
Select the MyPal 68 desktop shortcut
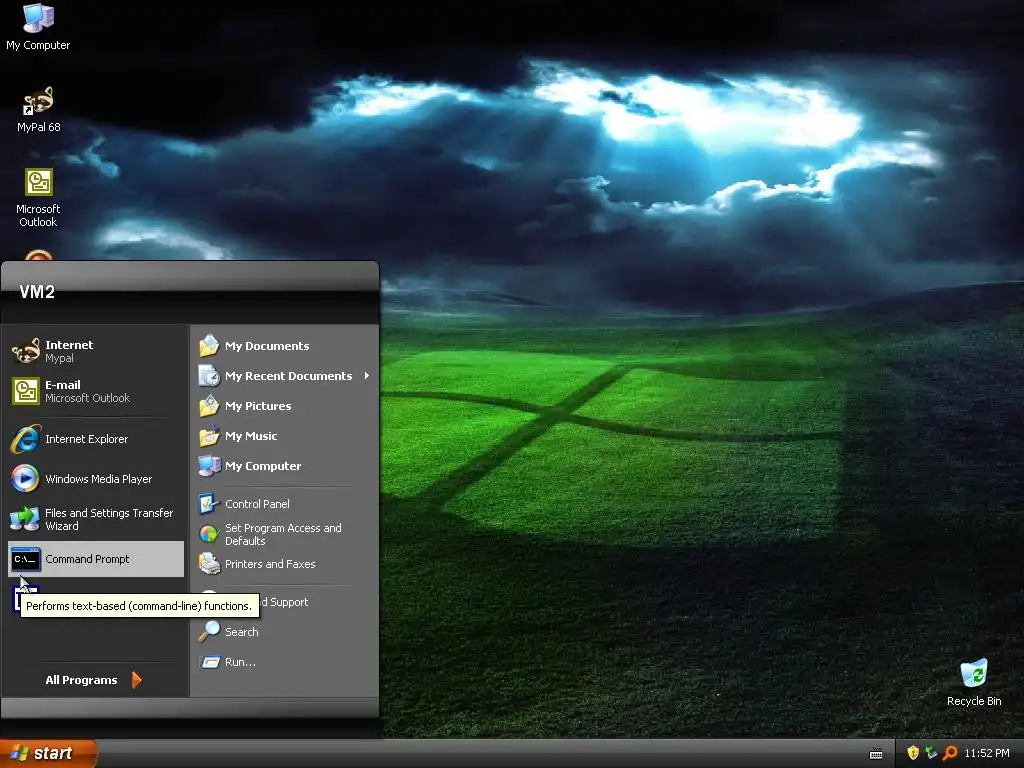tap(38, 109)
